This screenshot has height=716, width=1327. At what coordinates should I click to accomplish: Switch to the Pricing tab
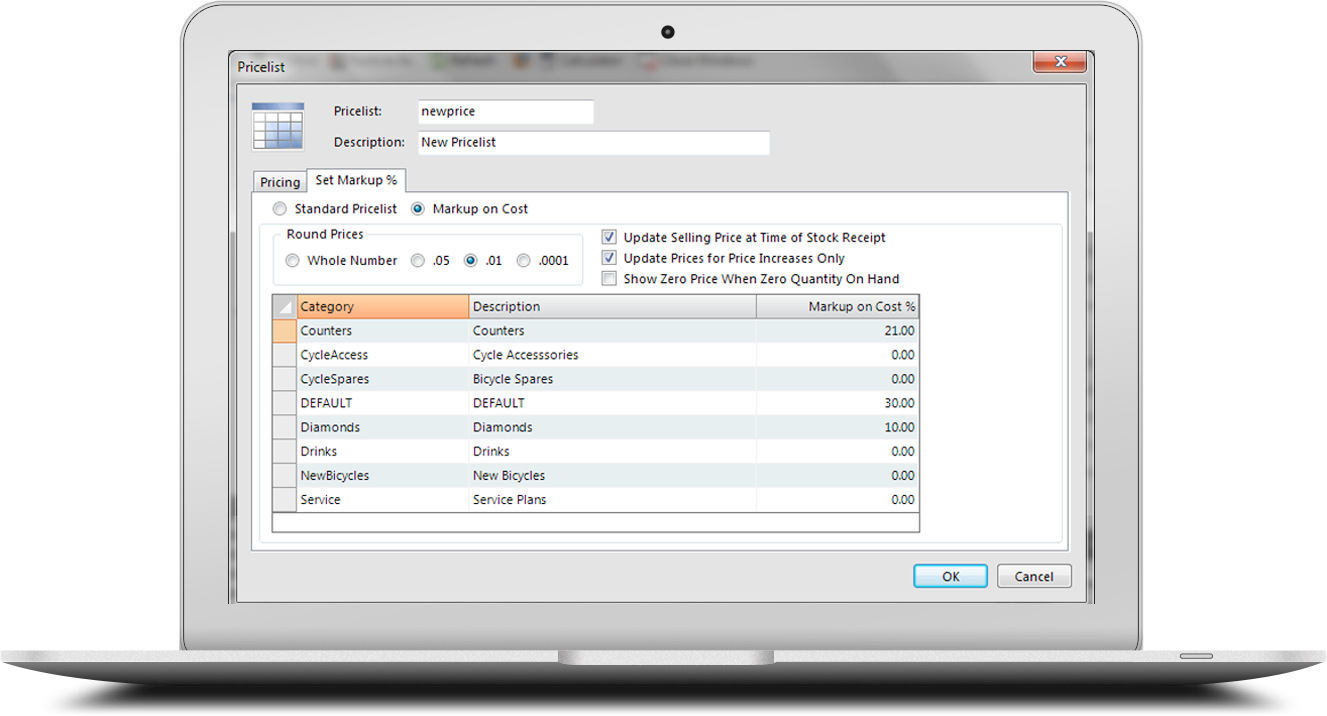(x=280, y=182)
